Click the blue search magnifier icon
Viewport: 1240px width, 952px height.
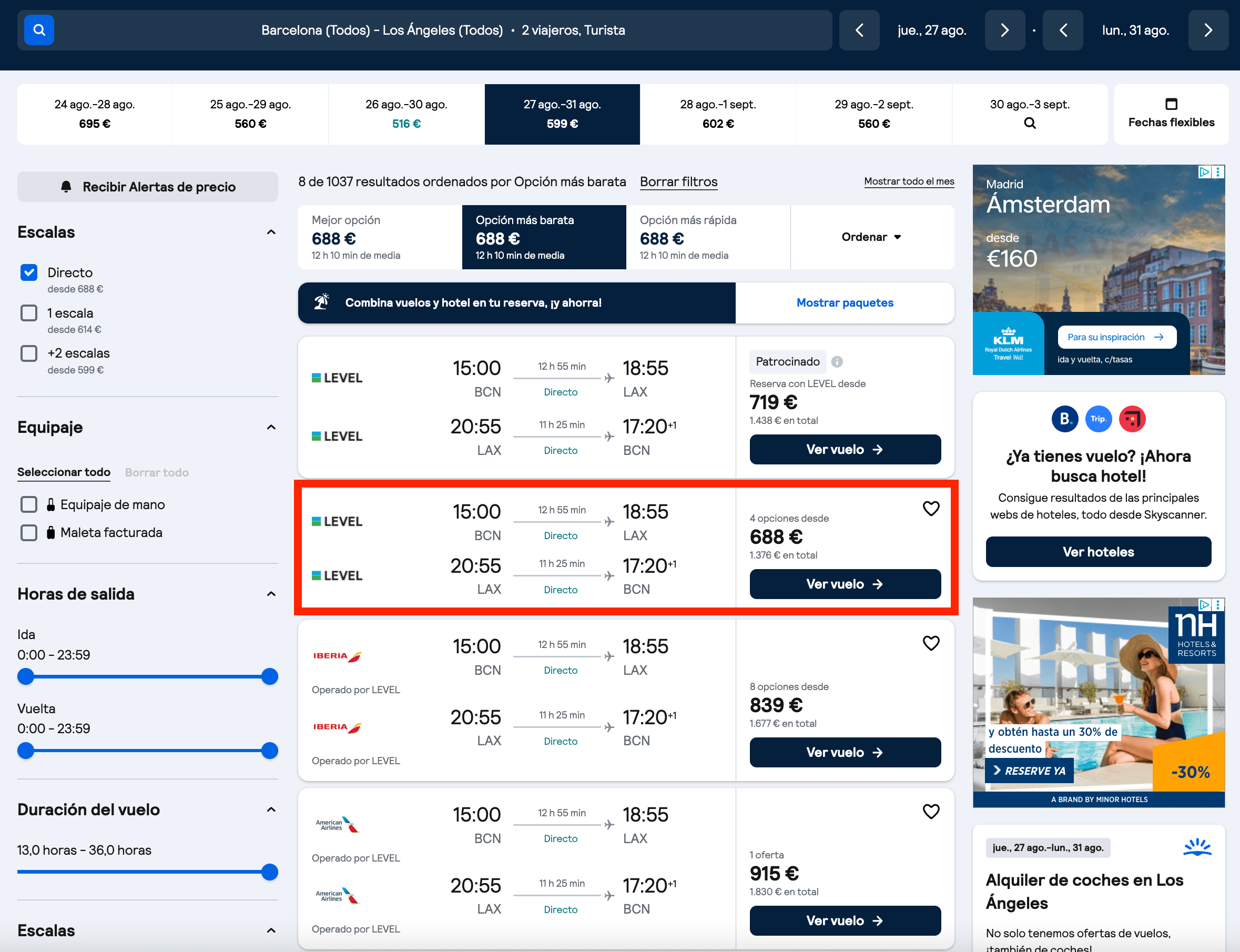point(39,30)
